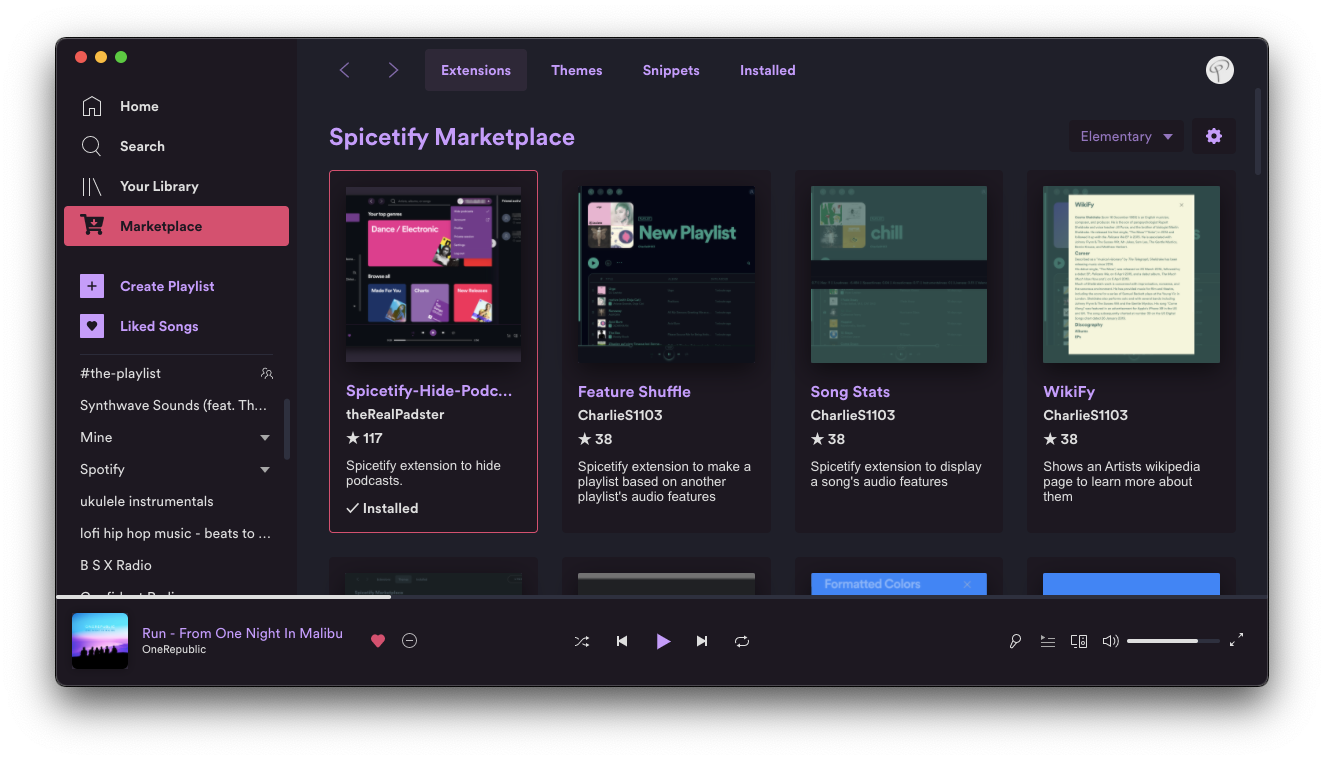Unlike the song with heart icon
1324x760 pixels.
378,641
